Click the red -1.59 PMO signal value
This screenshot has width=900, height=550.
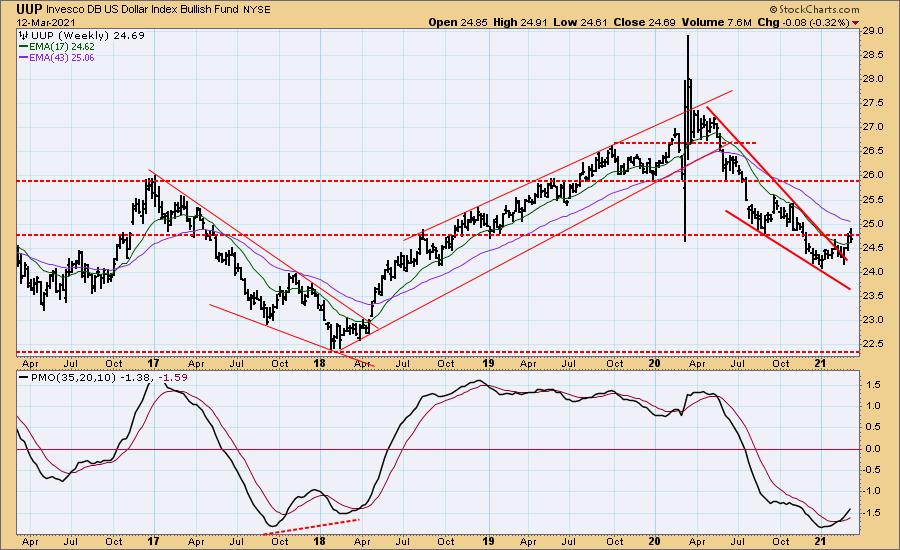(174, 377)
